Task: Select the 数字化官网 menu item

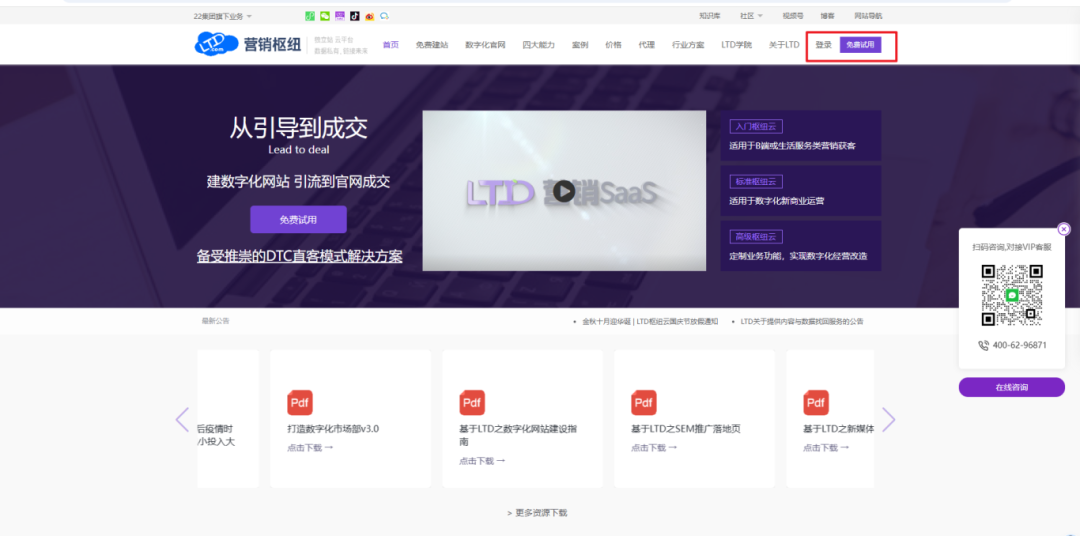Action: (x=486, y=45)
